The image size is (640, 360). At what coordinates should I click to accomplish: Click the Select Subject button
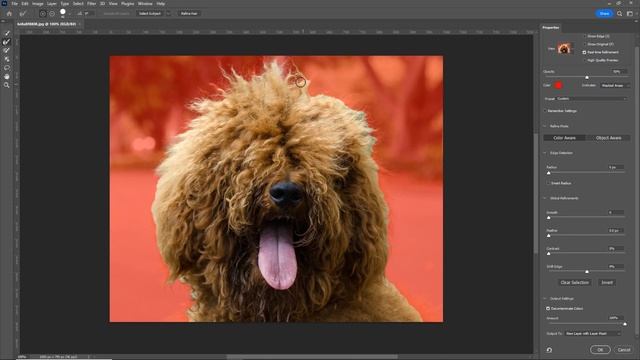point(149,13)
